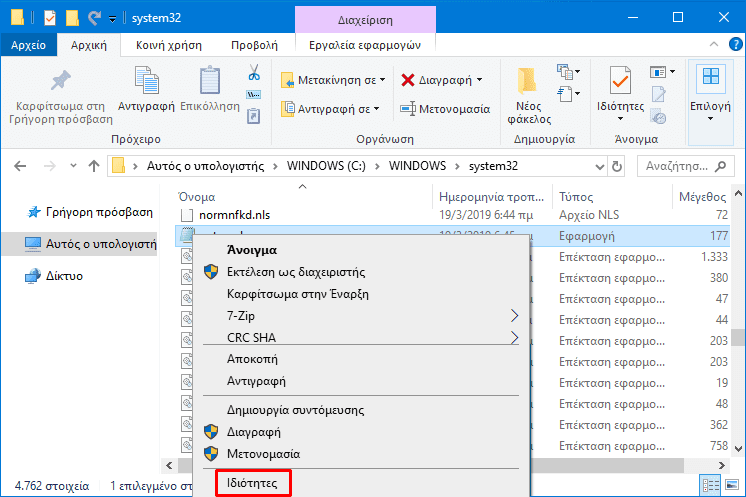Navigate back with the back arrow
Image resolution: width=746 pixels, height=497 pixels.
click(x=21, y=165)
